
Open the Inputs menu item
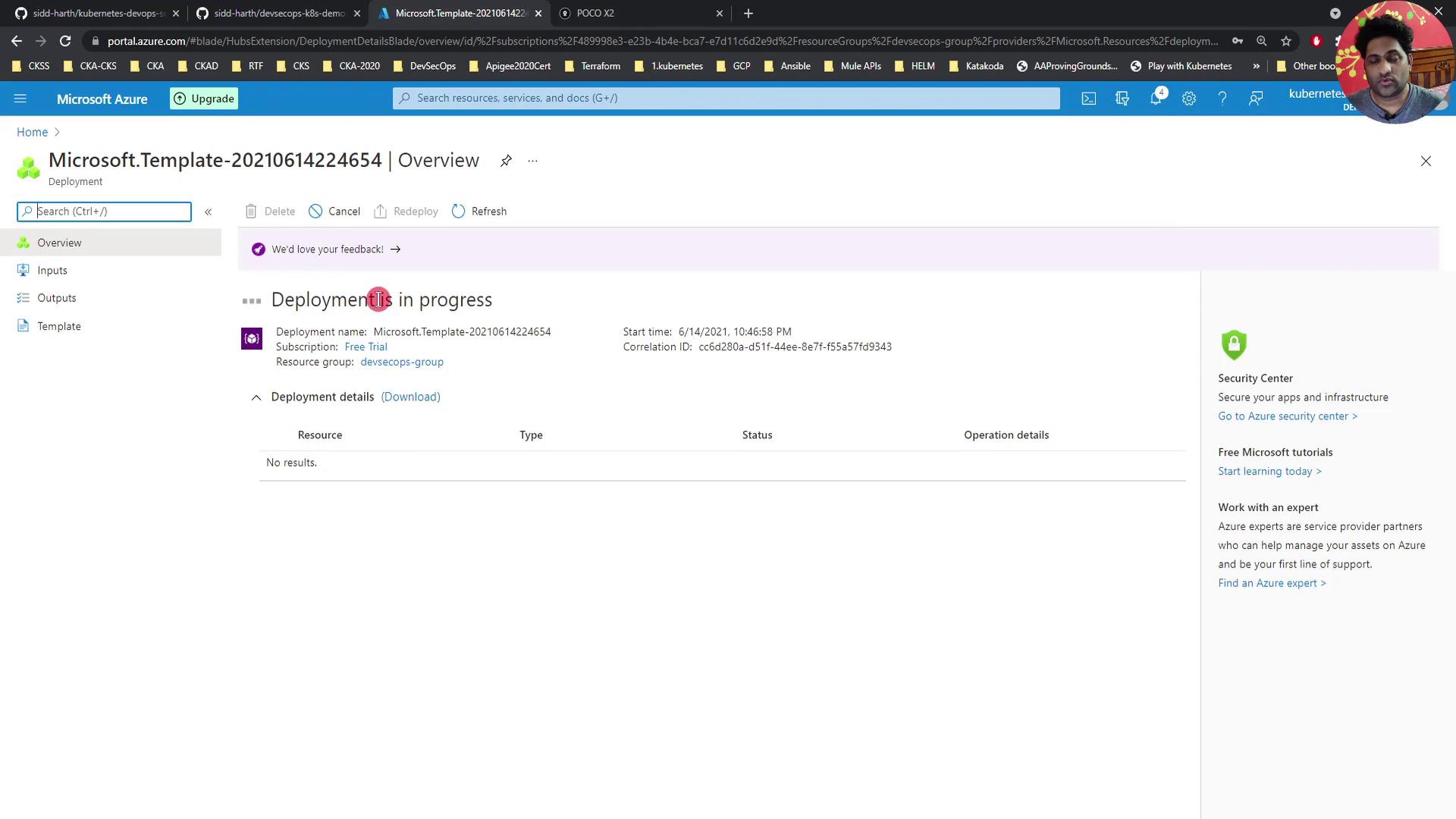coord(52,271)
